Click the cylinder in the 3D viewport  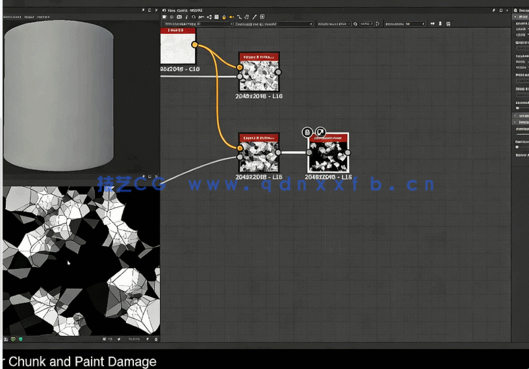(59, 95)
